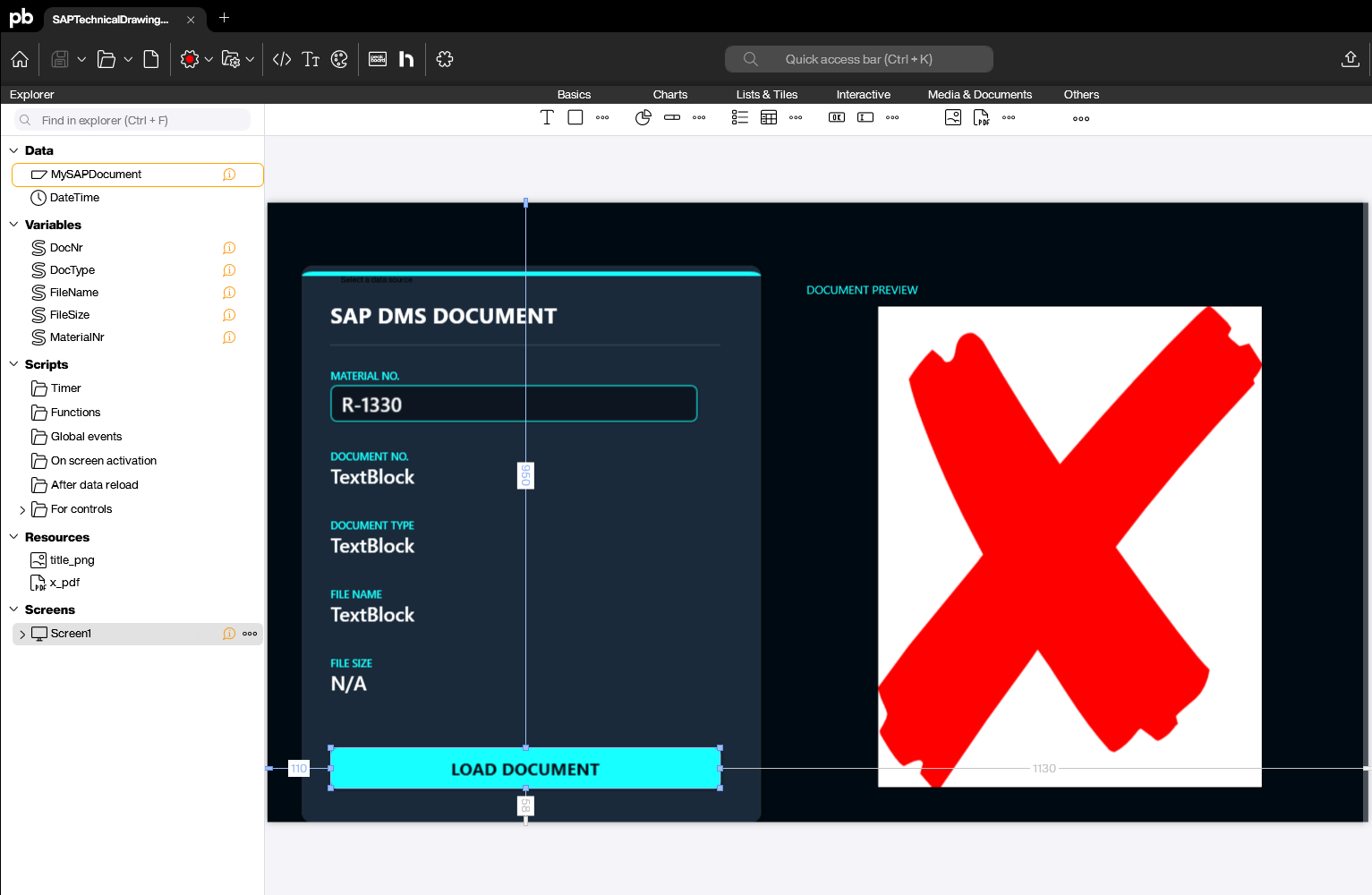Insert a Rectangle shape control

point(575,117)
